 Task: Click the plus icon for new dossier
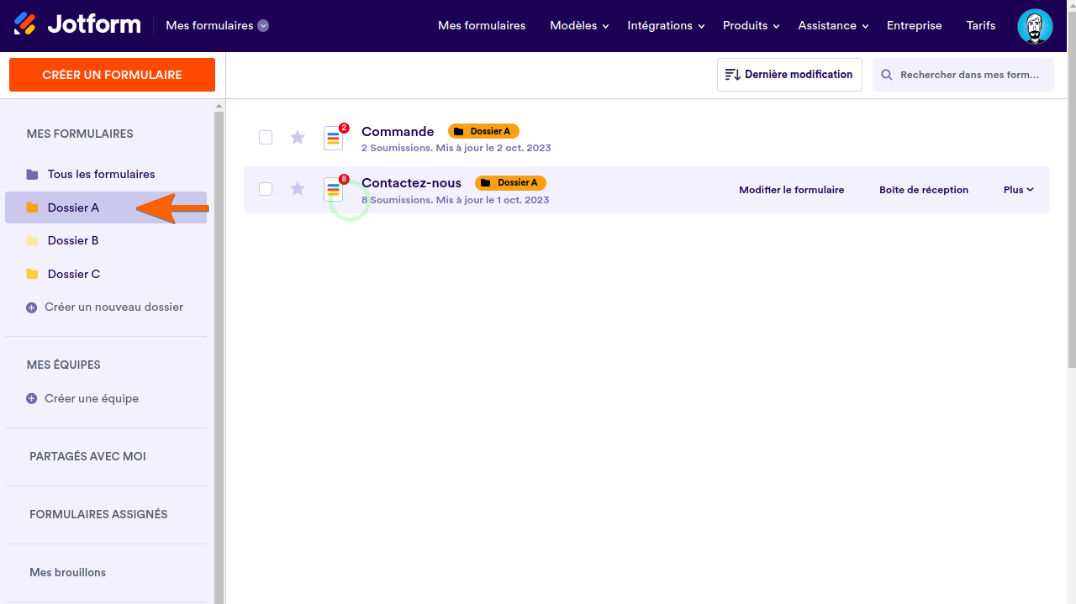tap(32, 307)
